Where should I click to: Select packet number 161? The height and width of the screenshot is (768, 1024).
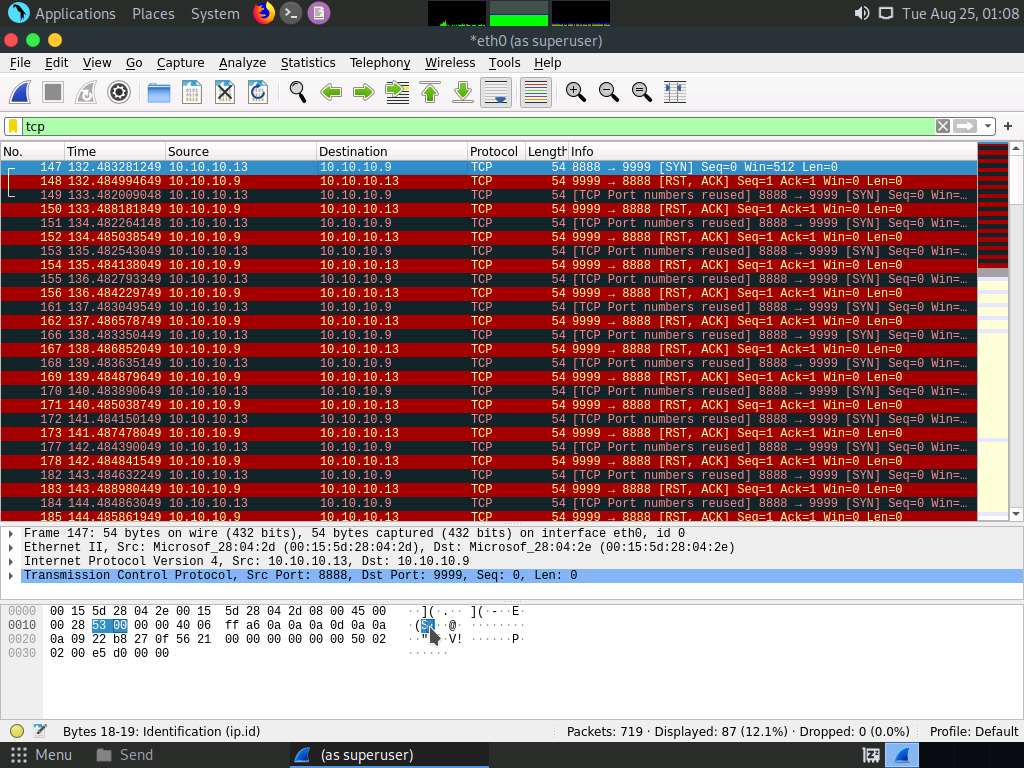488,307
